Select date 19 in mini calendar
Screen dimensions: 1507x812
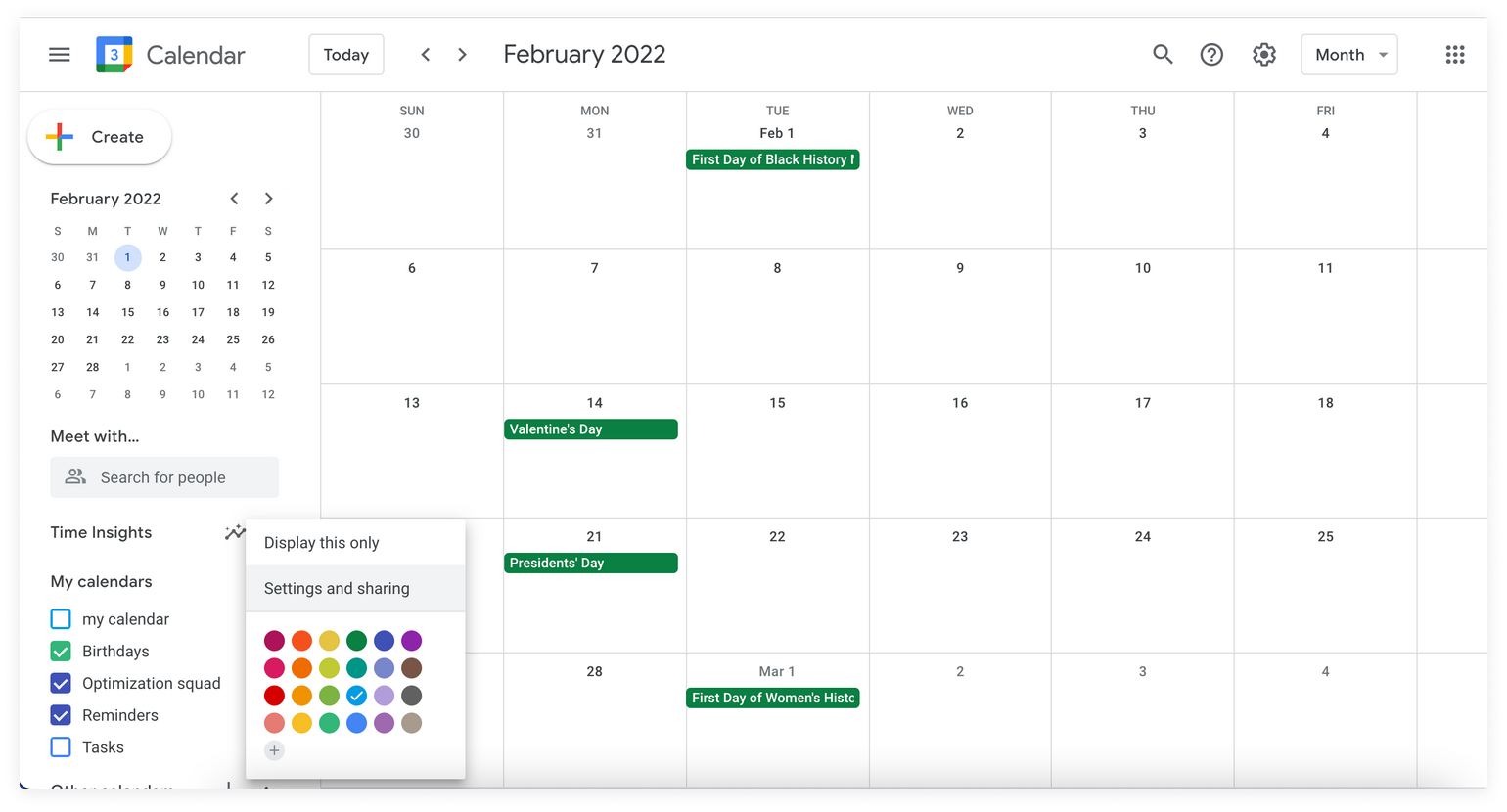268,312
